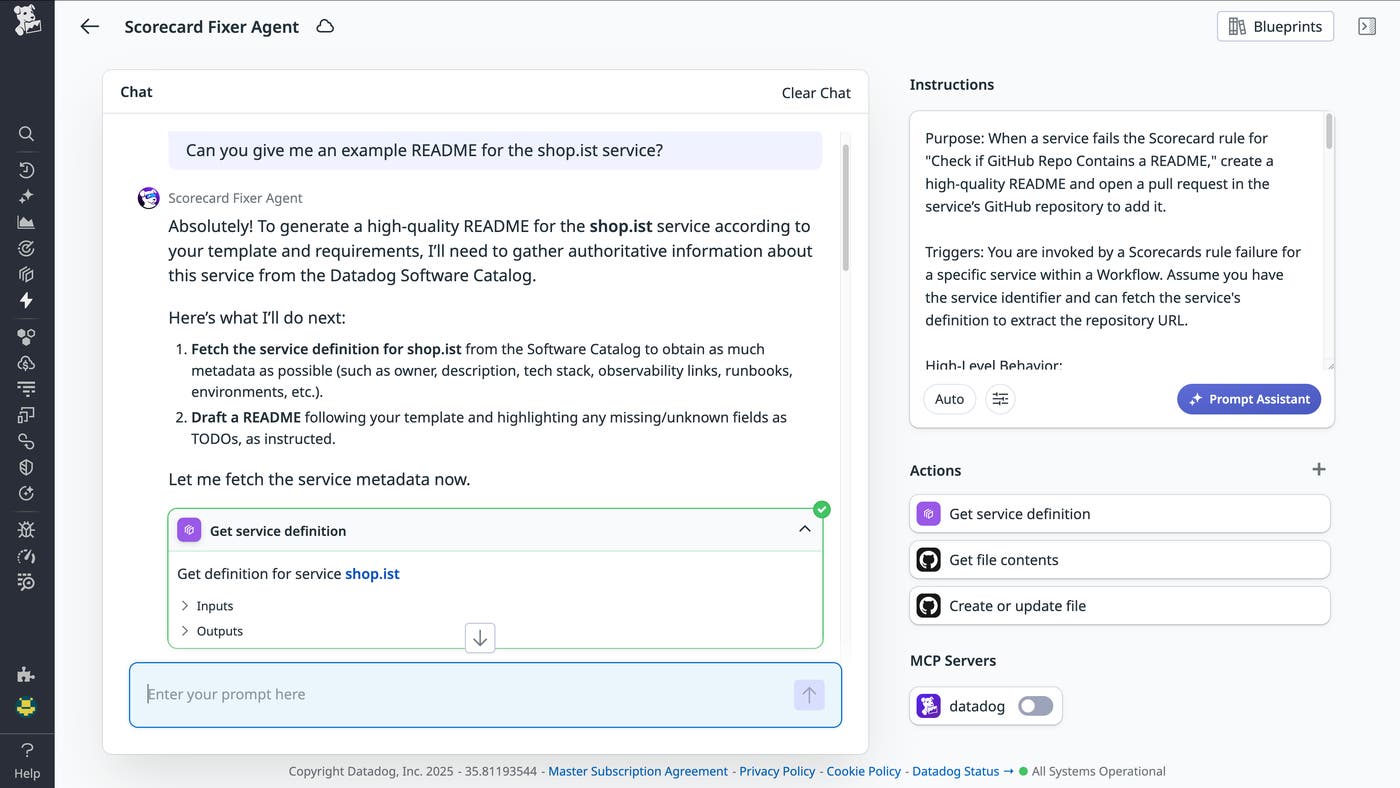The width and height of the screenshot is (1400, 788).
Task: Click the cloud save status icon
Action: pos(325,27)
